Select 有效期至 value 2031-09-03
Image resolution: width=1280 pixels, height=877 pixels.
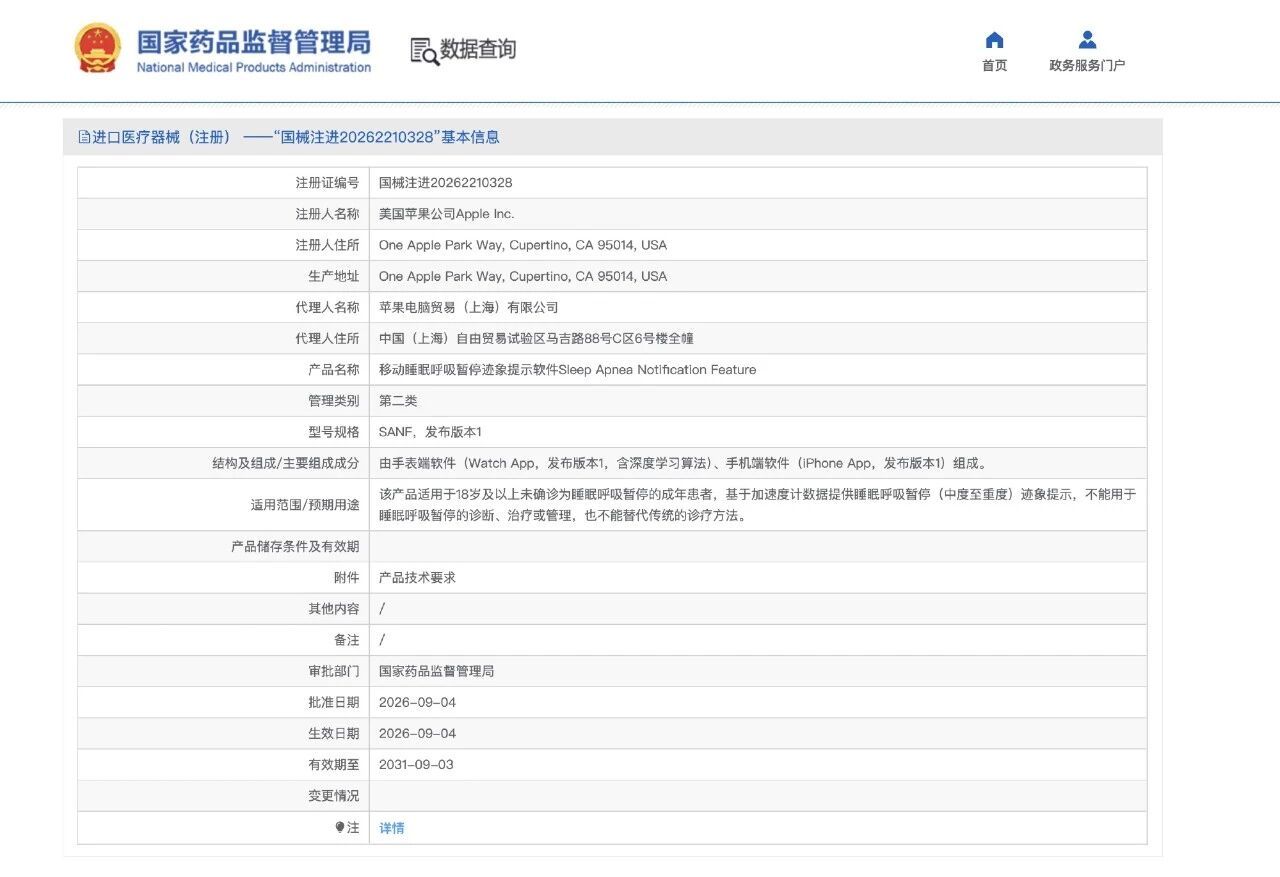coord(416,764)
